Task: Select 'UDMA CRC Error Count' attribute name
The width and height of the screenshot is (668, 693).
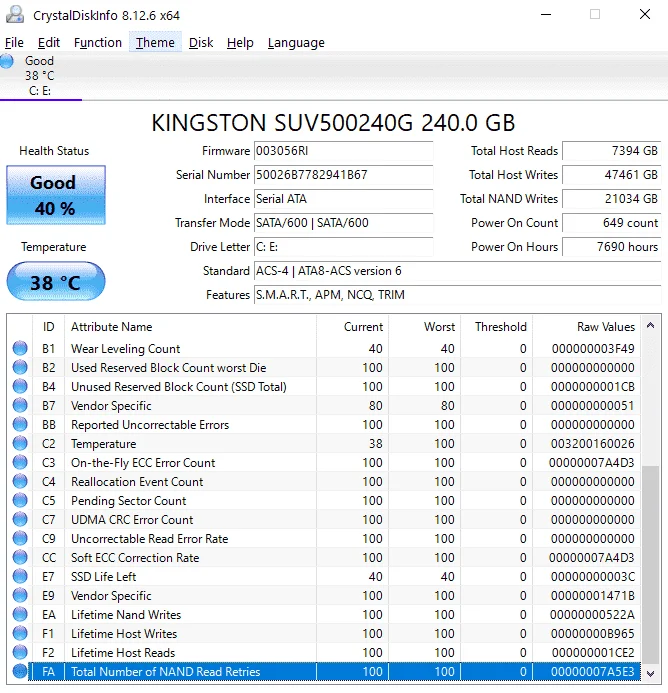Action: tap(132, 520)
